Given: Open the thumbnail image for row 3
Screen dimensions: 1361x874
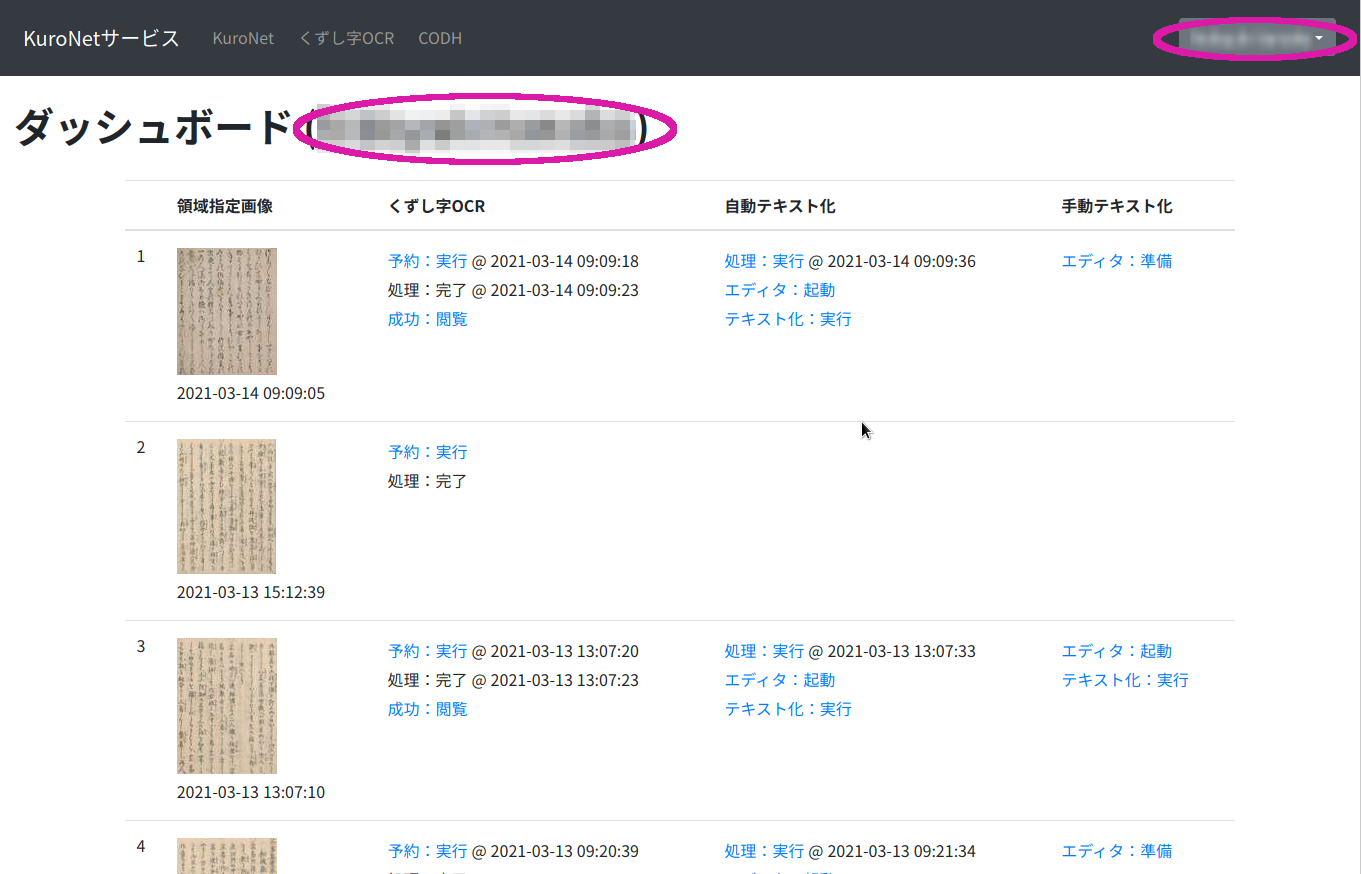Looking at the screenshot, I should [227, 706].
